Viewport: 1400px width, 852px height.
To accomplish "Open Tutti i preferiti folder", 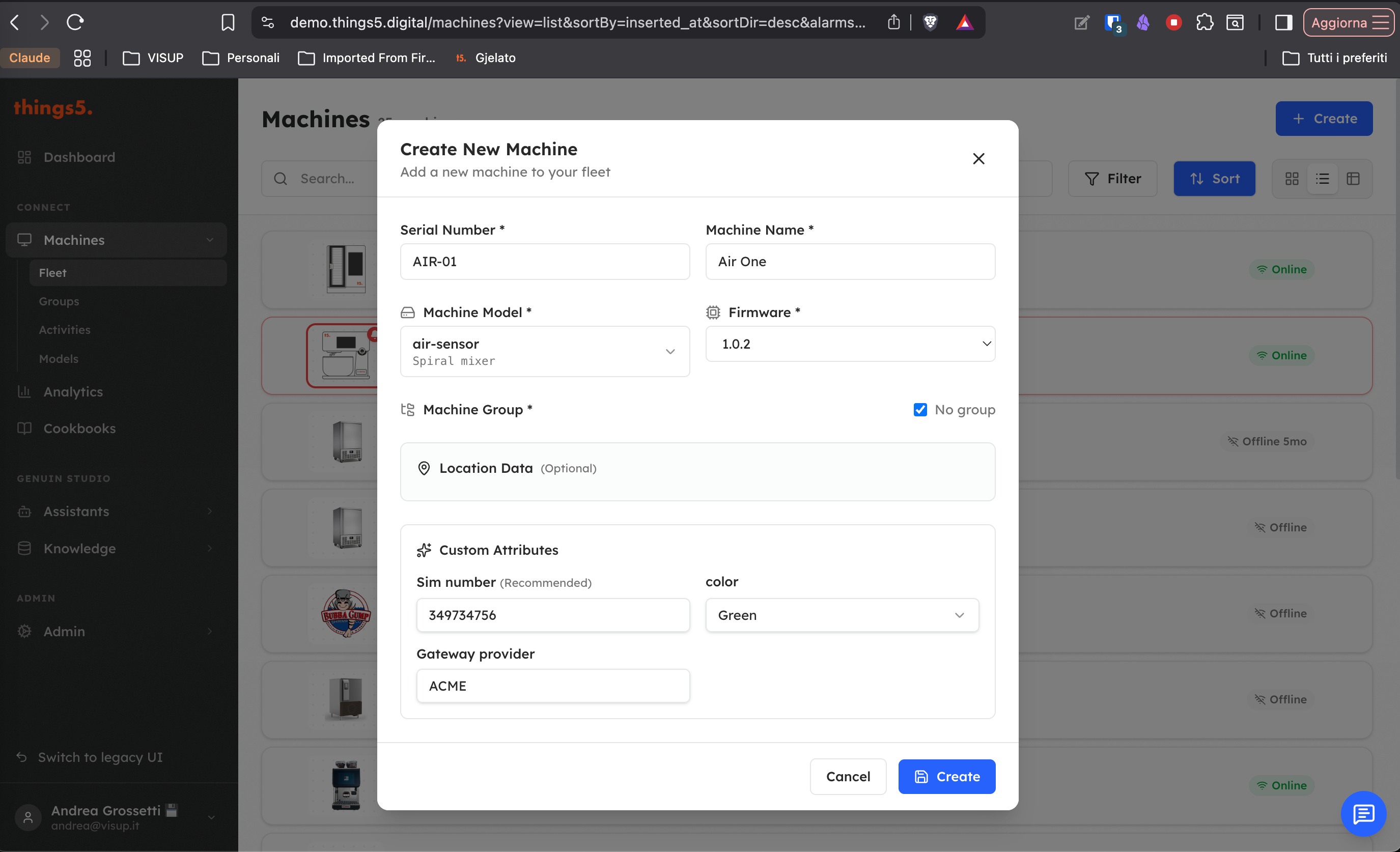I will pos(1335,58).
